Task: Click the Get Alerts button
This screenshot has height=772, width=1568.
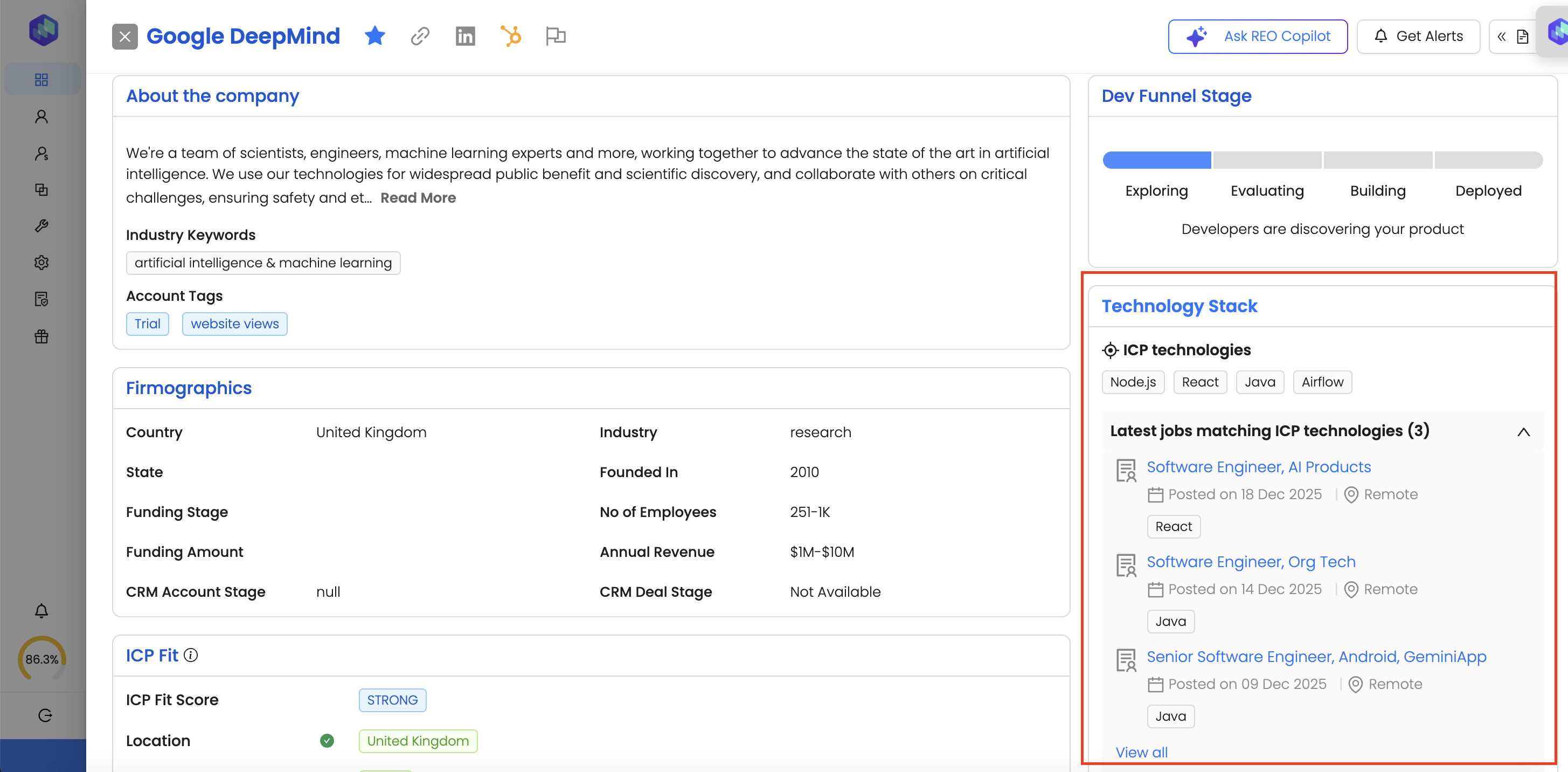Action: coord(1418,37)
